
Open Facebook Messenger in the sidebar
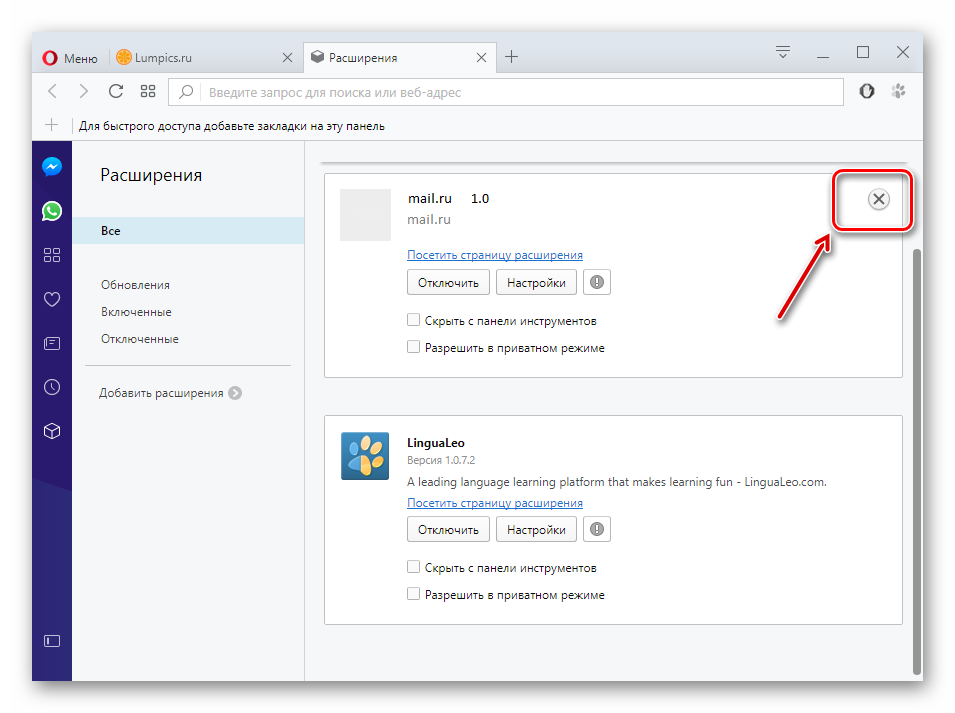pyautogui.click(x=52, y=167)
